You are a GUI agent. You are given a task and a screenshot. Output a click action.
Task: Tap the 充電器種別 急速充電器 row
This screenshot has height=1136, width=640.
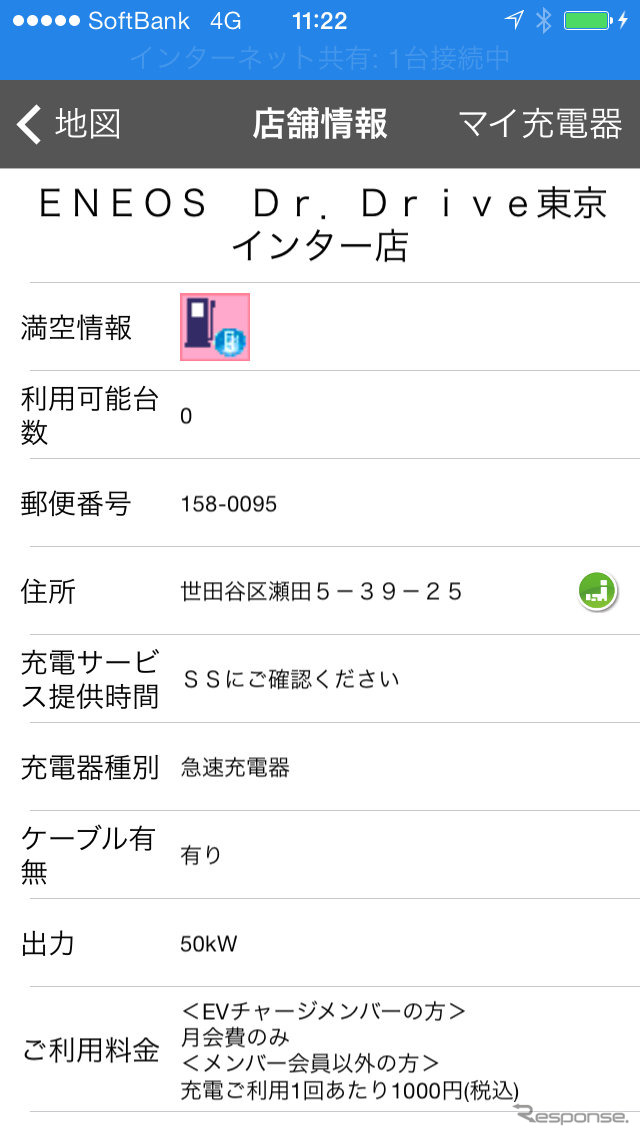pos(320,767)
